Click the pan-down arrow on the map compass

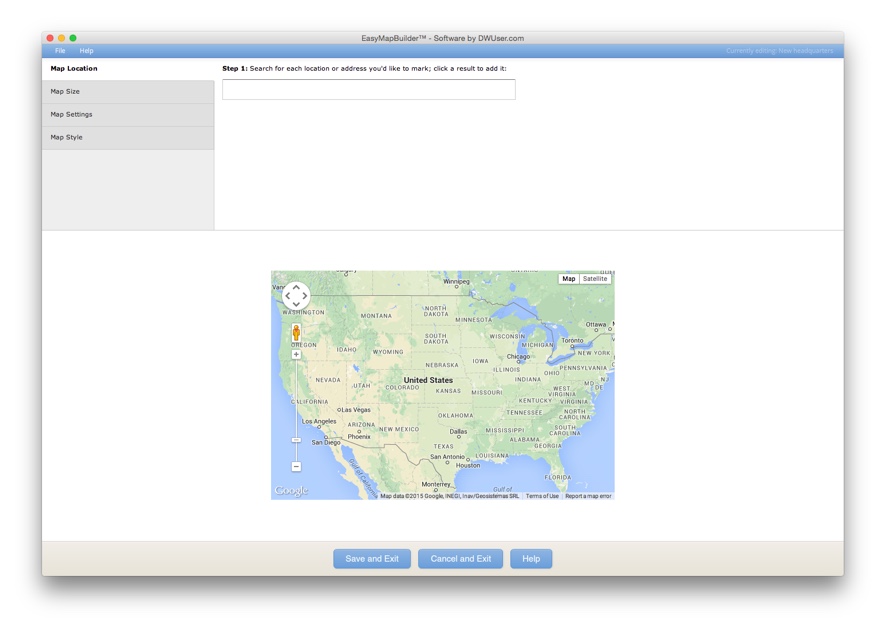tap(296, 304)
